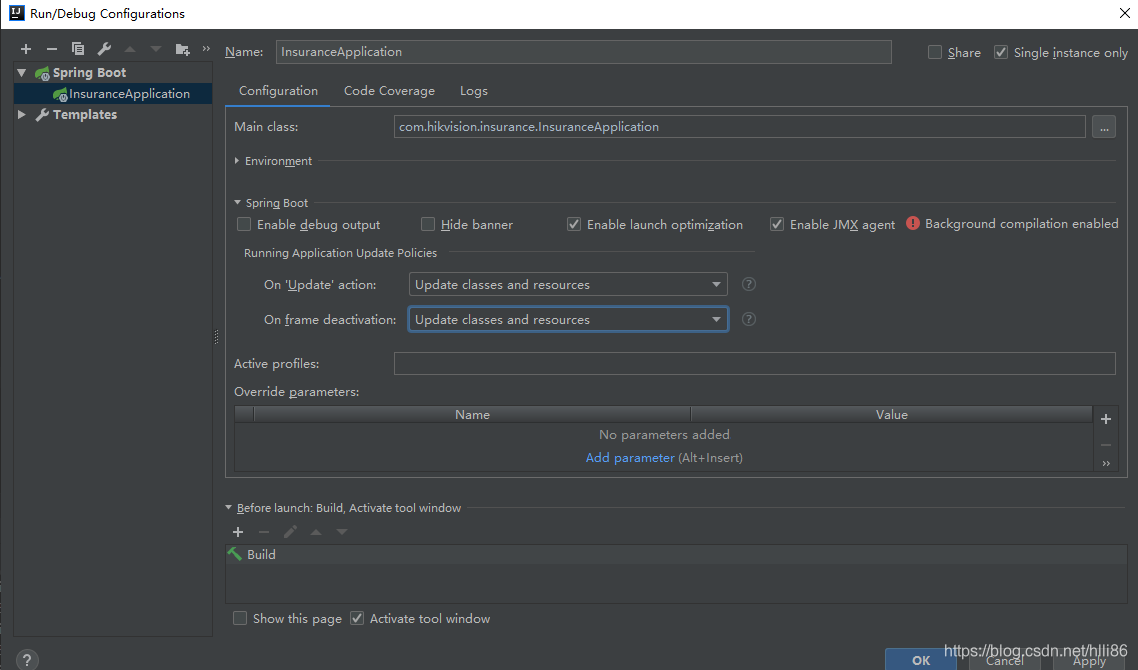The width and height of the screenshot is (1138, 670).
Task: Expand the Environment section
Action: tap(237, 161)
